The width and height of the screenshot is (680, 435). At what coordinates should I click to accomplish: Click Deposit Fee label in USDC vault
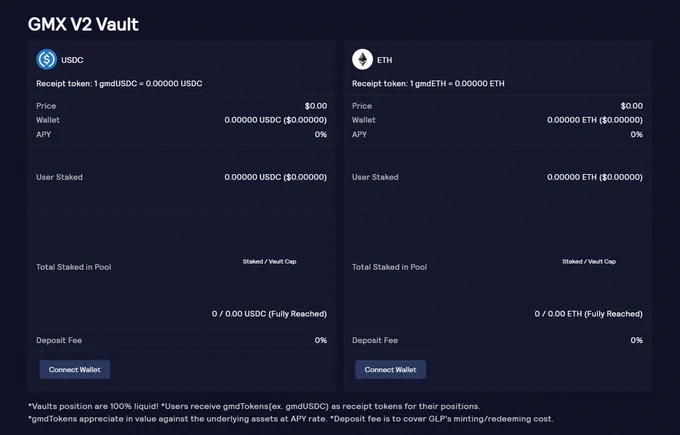point(59,340)
